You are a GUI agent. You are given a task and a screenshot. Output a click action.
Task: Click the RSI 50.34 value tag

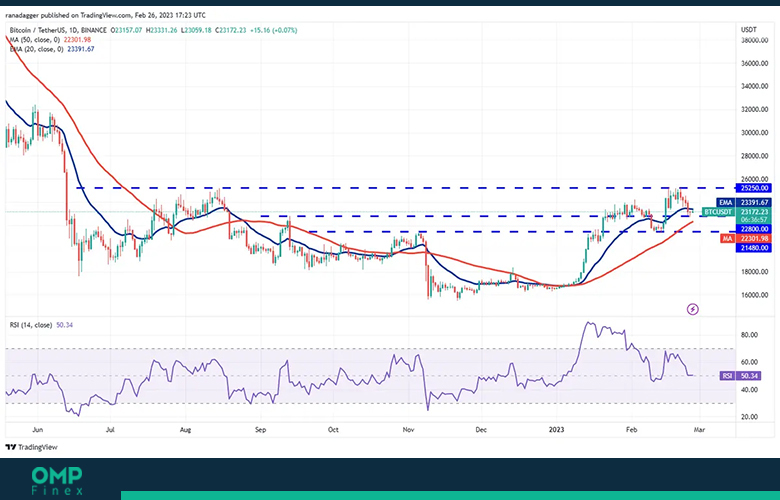point(740,376)
